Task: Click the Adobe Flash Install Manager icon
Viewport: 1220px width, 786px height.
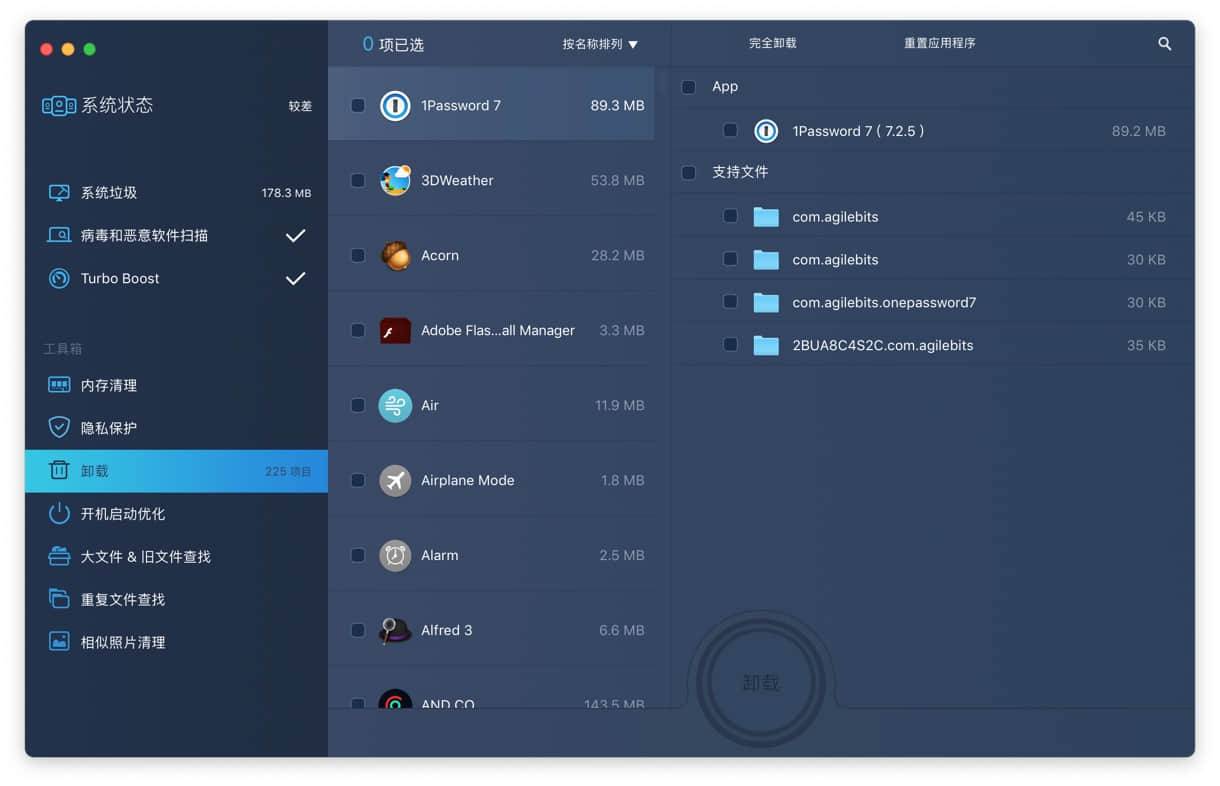Action: (395, 331)
